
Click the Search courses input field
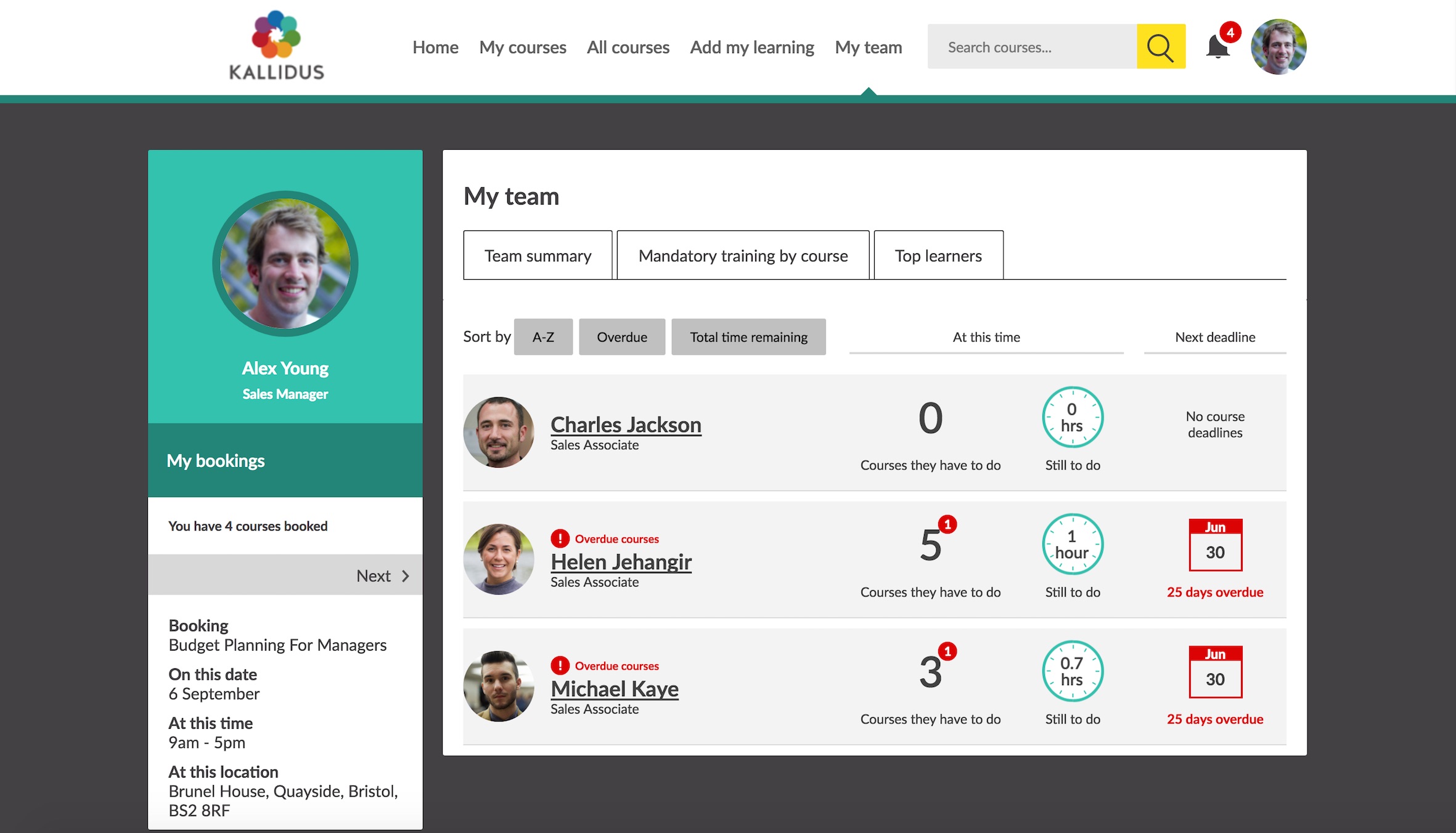(x=1032, y=47)
